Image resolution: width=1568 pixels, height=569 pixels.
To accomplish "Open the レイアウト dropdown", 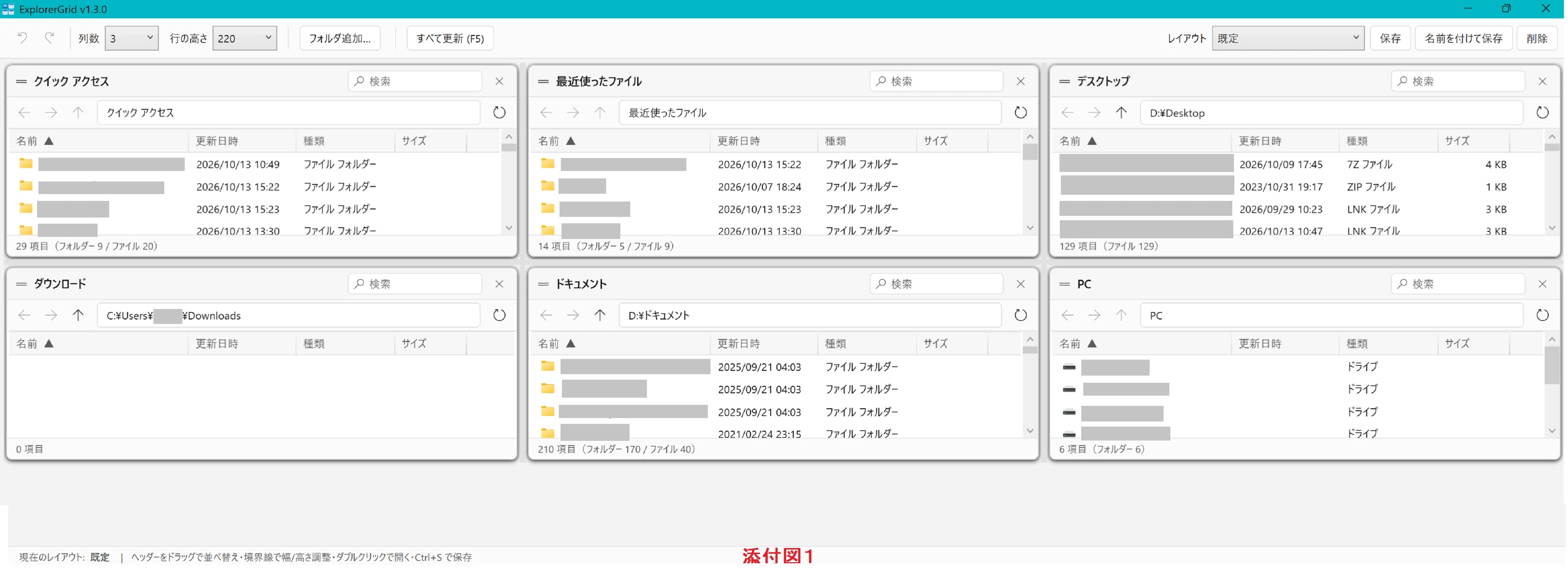I will 1288,38.
